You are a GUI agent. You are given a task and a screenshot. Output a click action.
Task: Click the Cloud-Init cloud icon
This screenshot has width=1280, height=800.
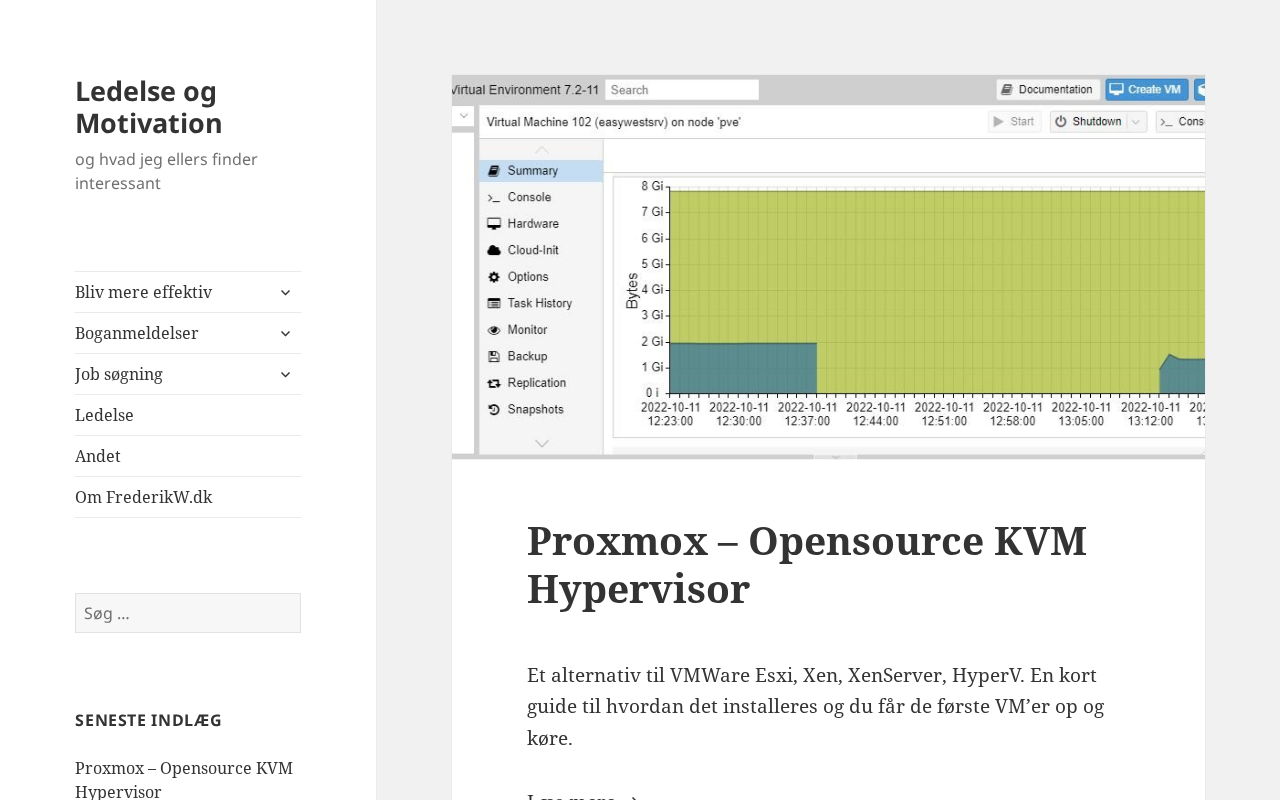(494, 250)
